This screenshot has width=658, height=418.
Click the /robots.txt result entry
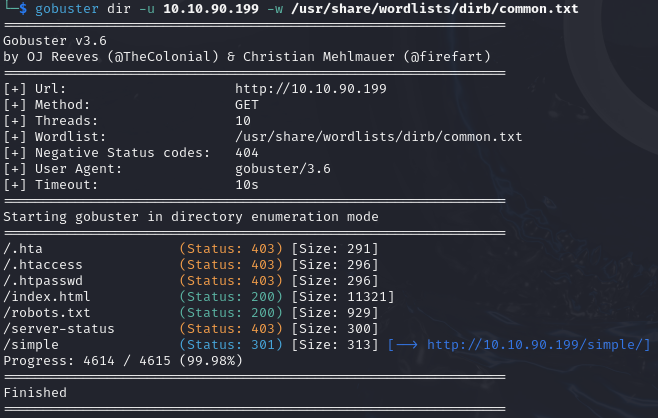(x=45, y=312)
